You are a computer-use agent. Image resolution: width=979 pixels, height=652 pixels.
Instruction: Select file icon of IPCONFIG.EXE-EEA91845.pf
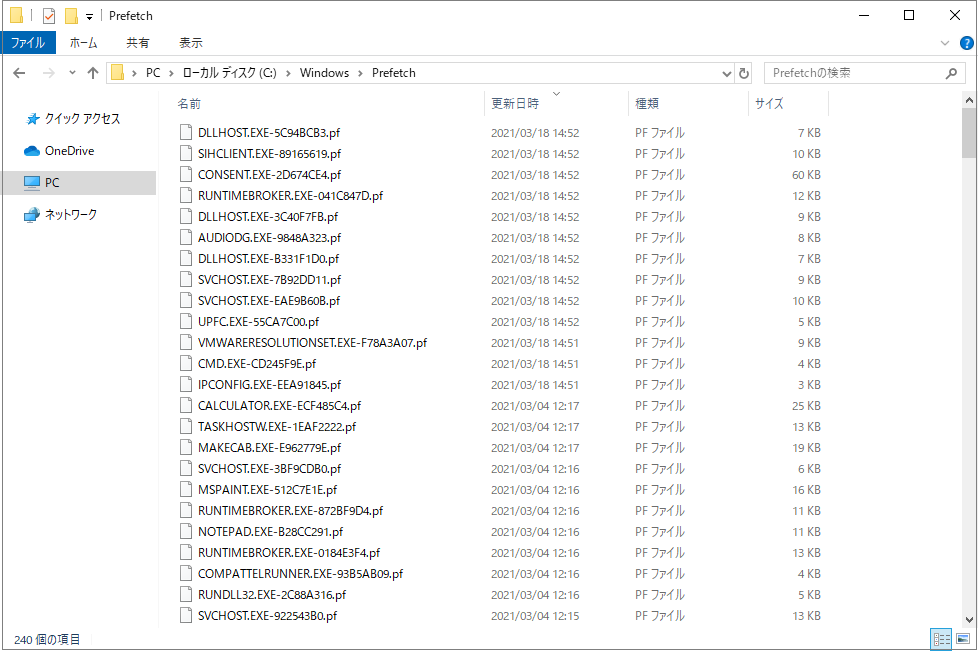coord(185,385)
